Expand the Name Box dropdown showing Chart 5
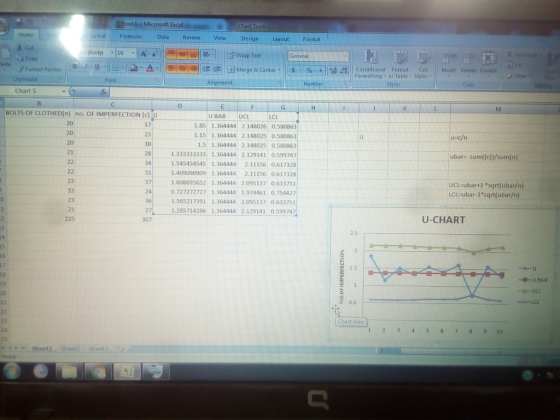560x420 pixels. coord(64,91)
